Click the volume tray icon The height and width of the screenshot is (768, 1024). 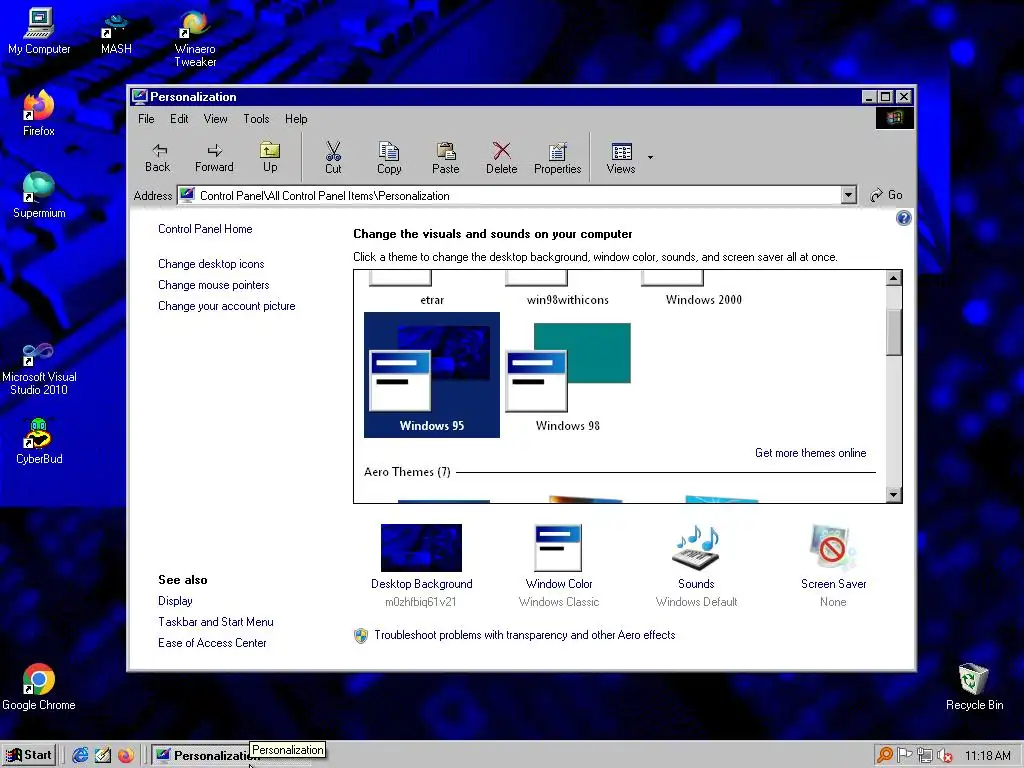(944, 756)
